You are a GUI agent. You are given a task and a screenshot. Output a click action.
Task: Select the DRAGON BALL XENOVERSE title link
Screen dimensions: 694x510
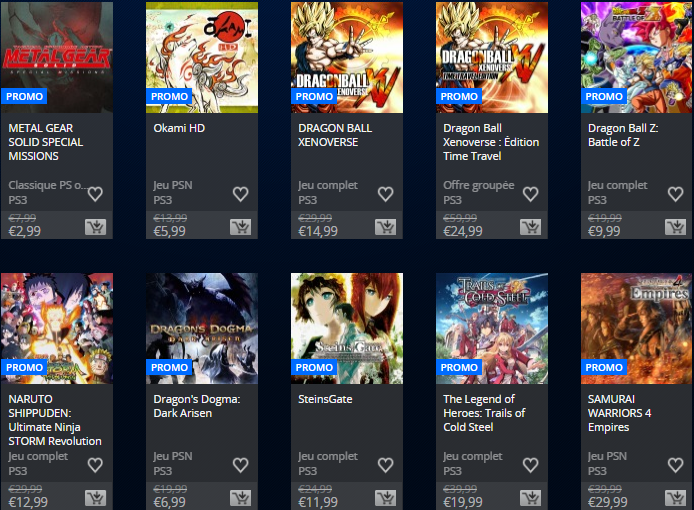tap(335, 135)
